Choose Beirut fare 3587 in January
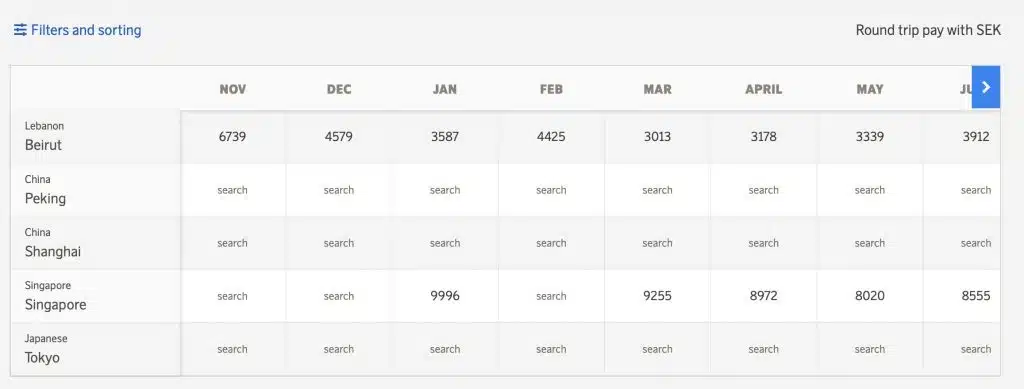 [445, 137]
